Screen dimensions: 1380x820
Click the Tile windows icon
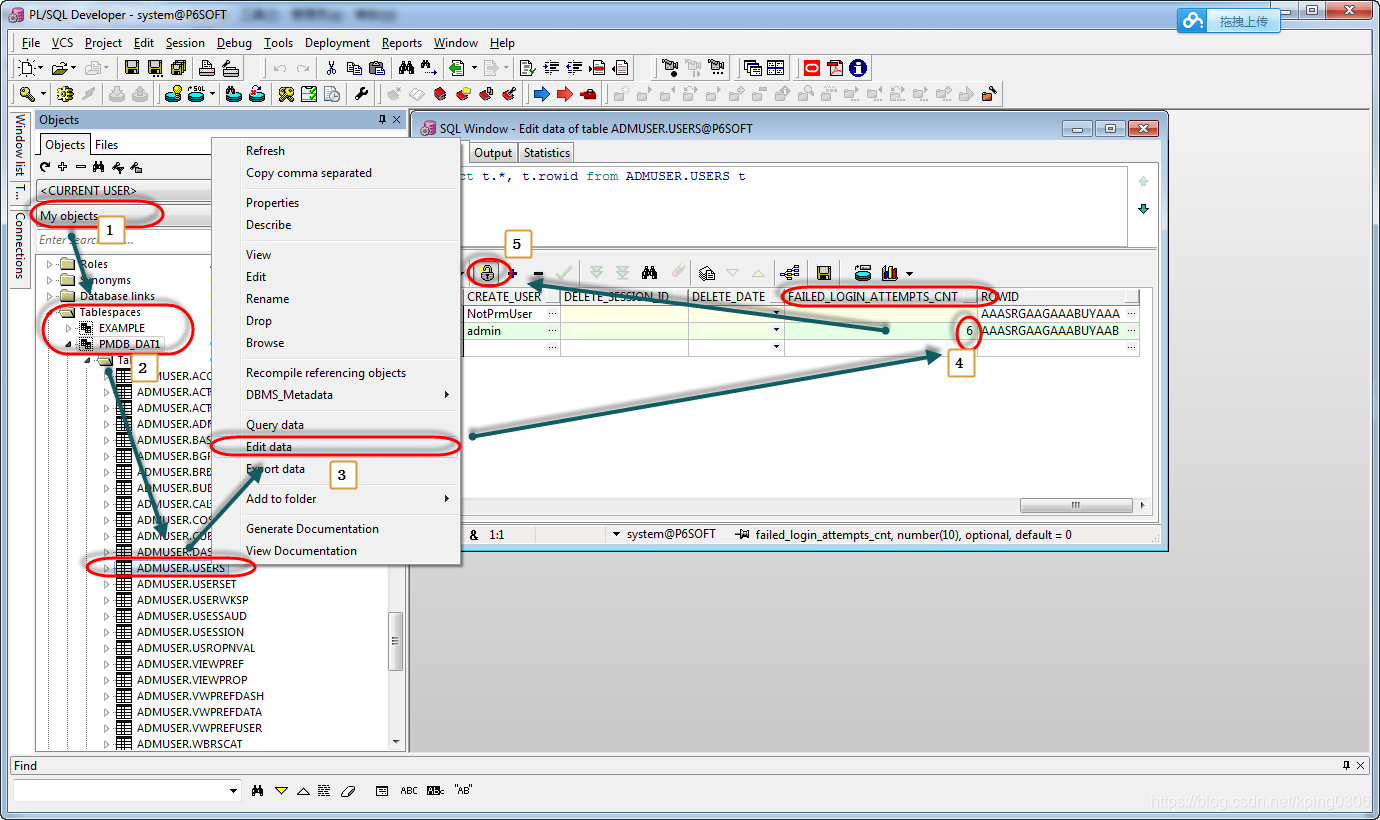click(775, 68)
